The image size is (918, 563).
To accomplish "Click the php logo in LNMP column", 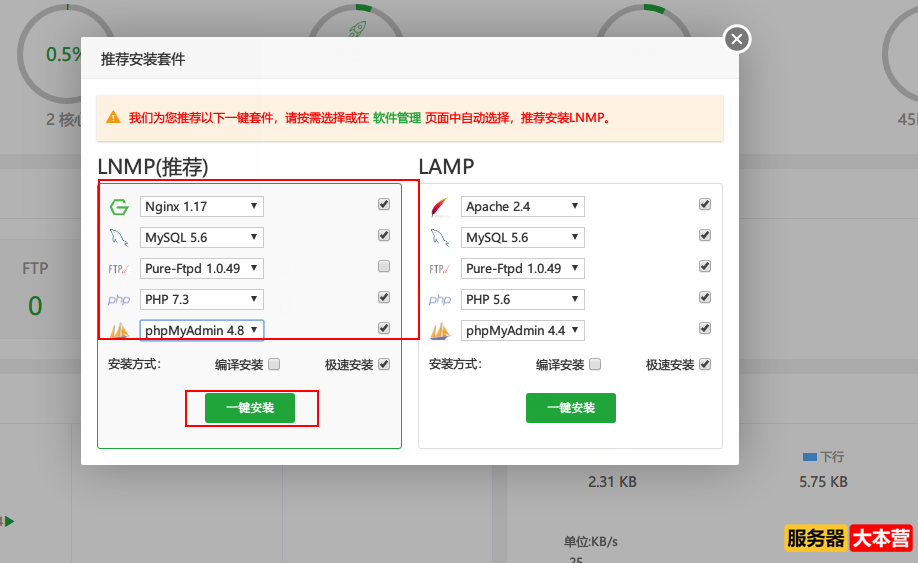I will click(x=119, y=300).
